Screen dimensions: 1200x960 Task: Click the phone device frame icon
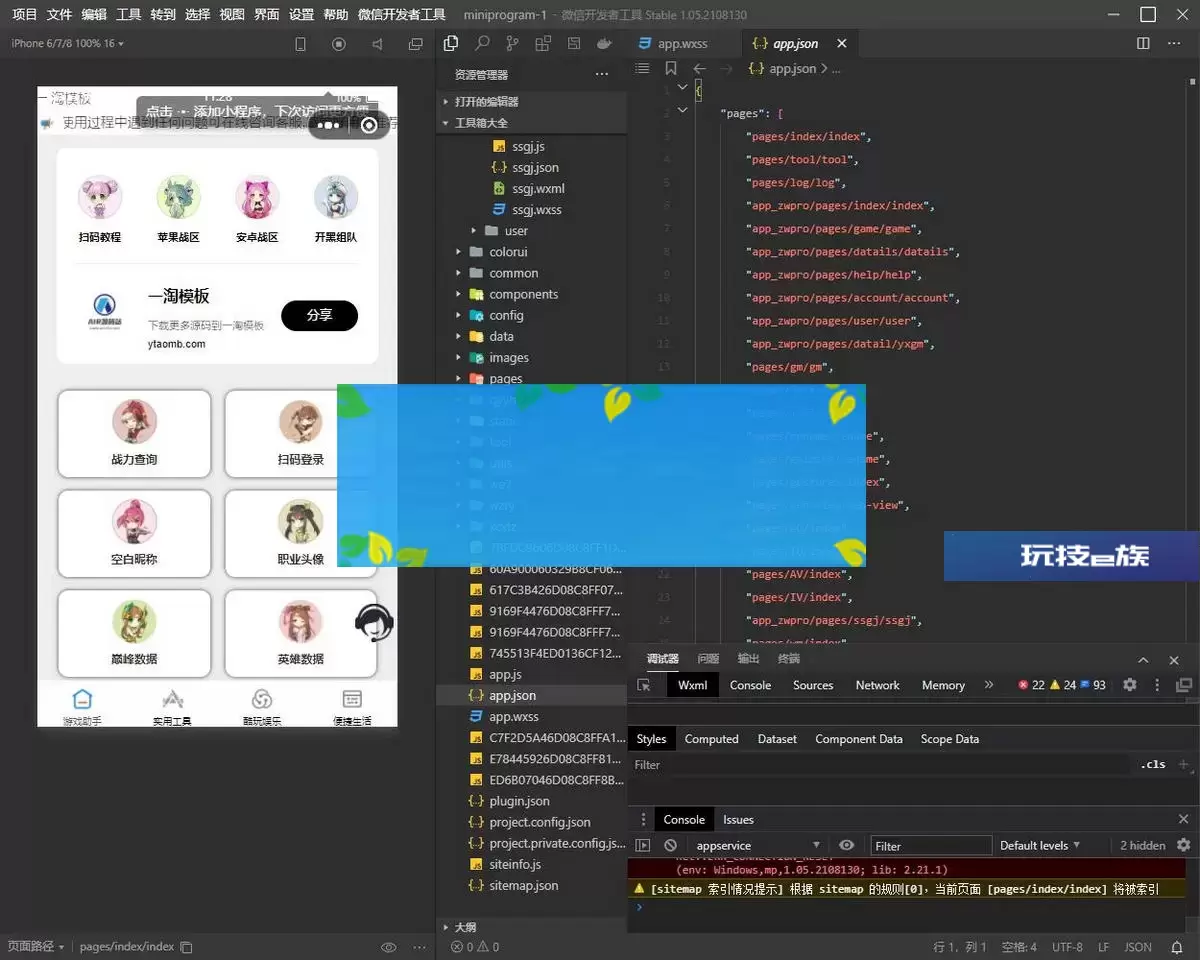(x=300, y=44)
